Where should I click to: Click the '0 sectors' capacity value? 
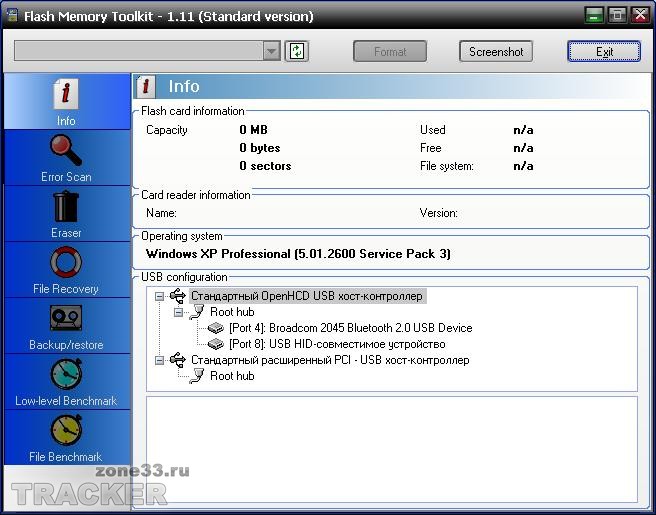(265, 166)
